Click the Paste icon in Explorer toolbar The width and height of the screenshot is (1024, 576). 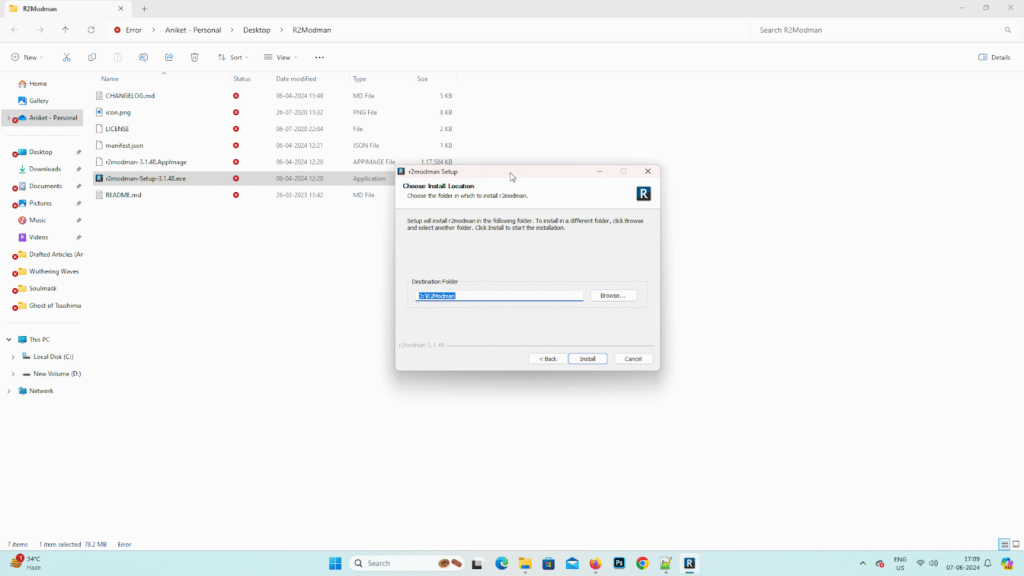click(x=118, y=57)
